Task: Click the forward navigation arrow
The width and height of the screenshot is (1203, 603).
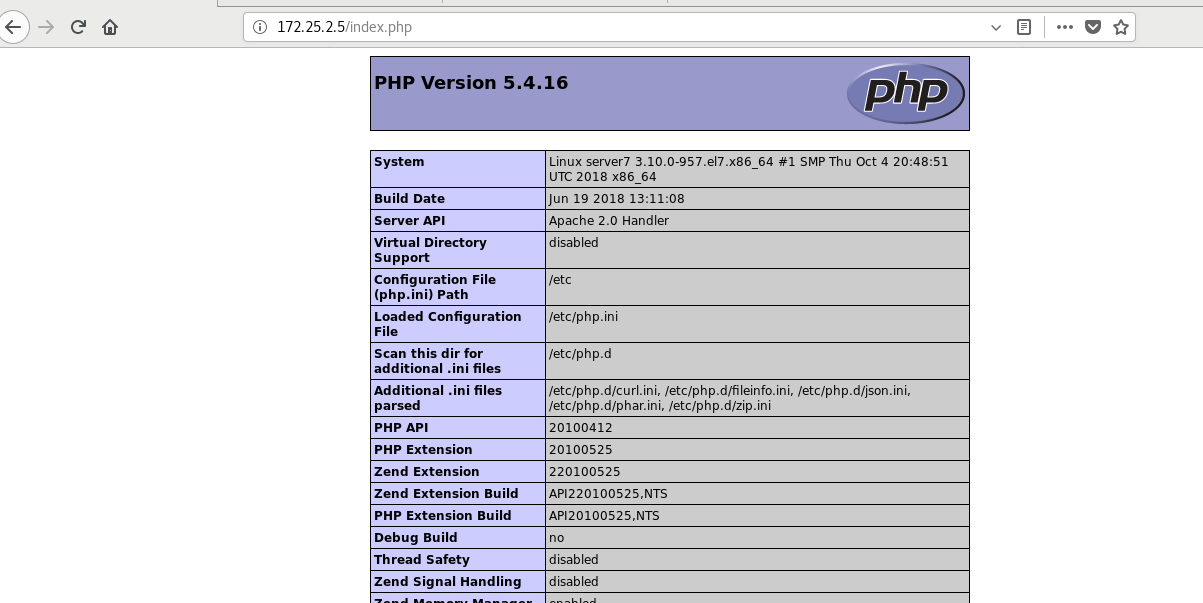Action: coord(45,27)
